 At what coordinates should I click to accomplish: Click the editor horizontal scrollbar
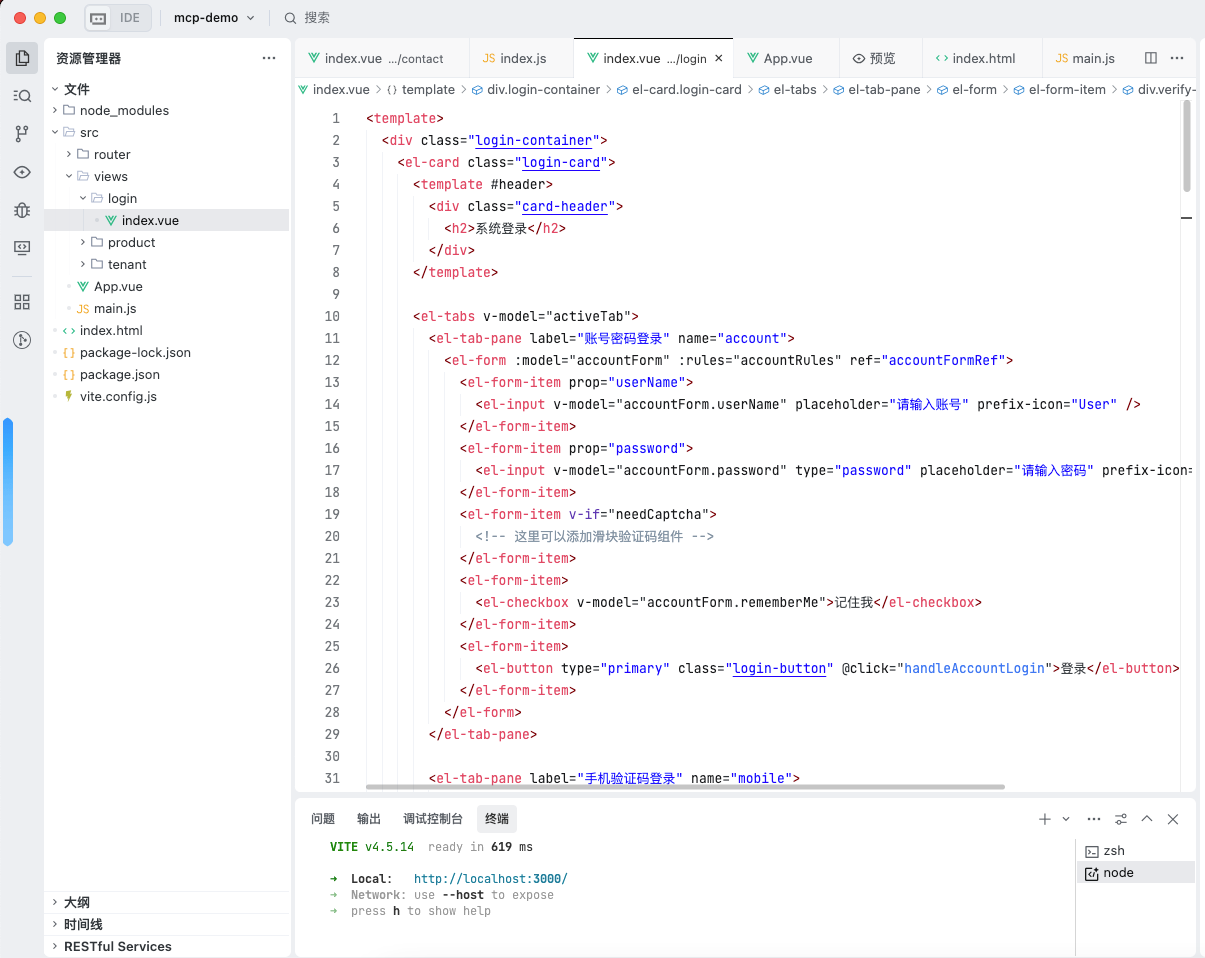click(685, 787)
